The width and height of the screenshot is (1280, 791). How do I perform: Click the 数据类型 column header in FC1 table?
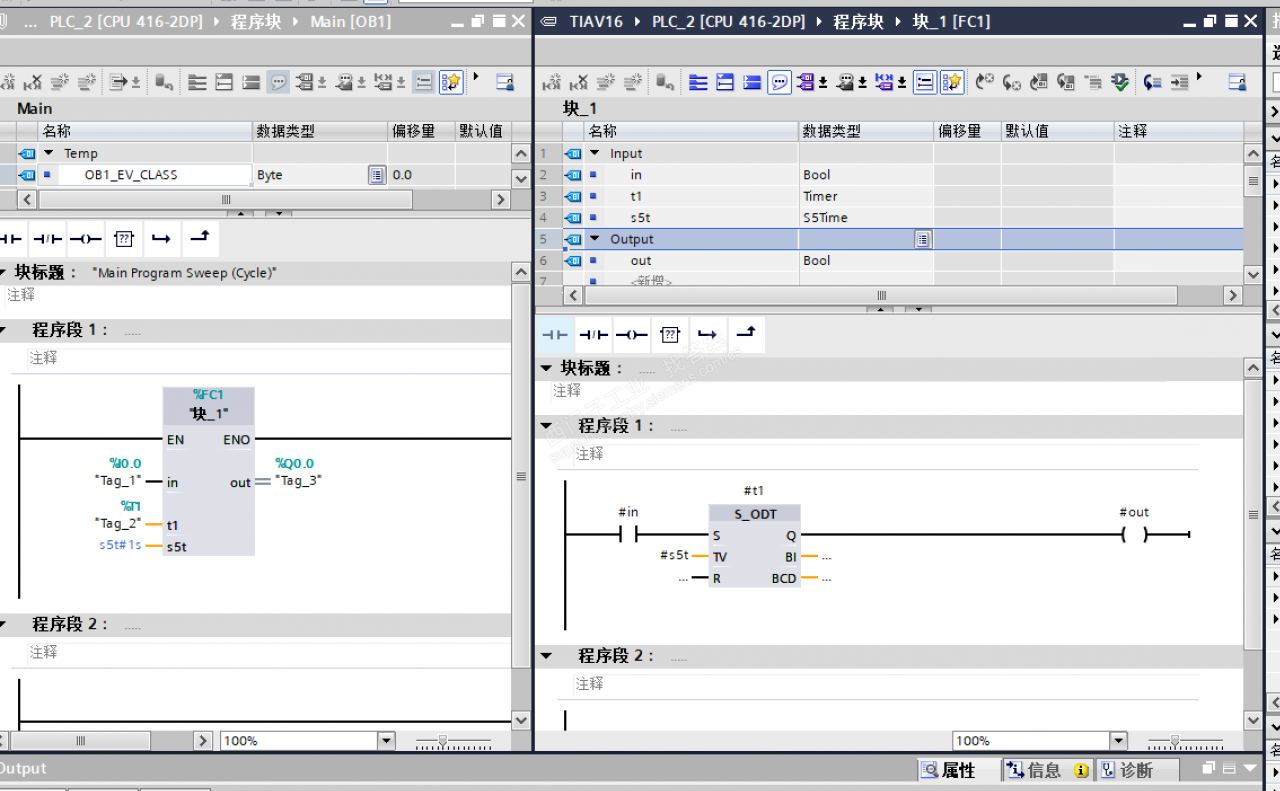(865, 131)
